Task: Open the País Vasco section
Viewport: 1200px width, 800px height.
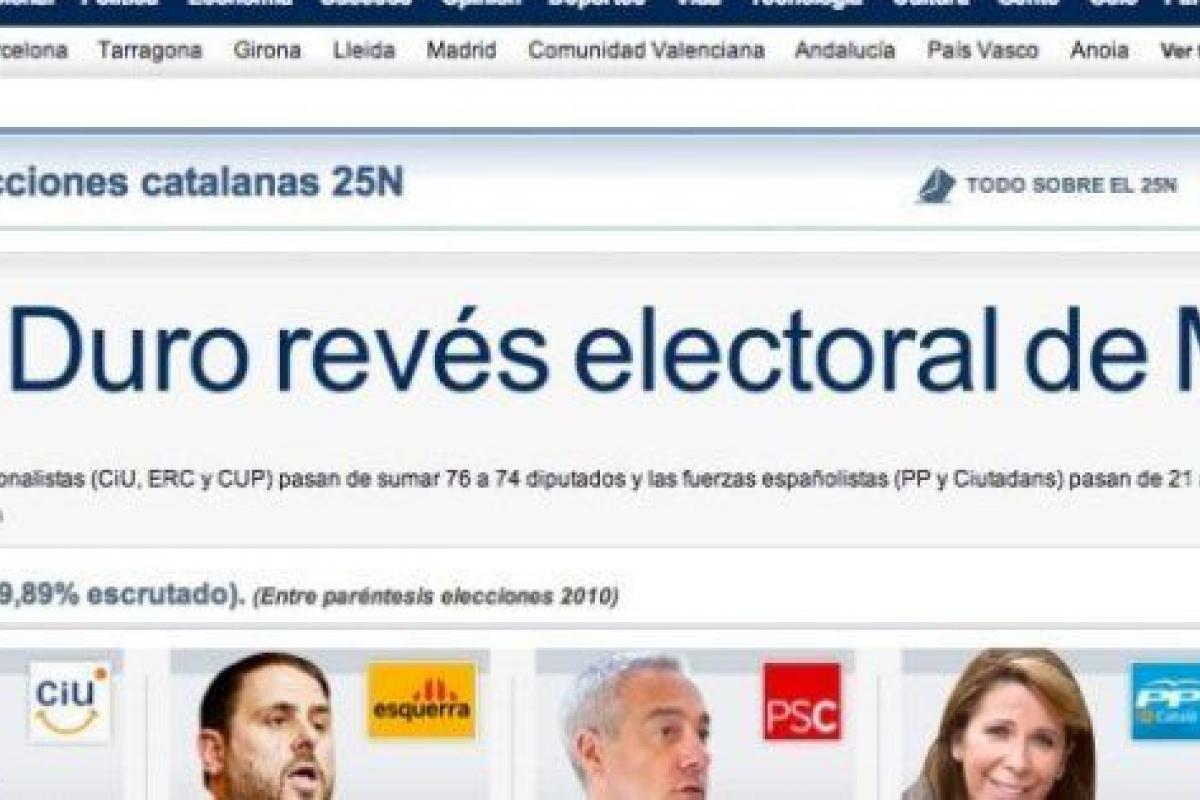Action: tap(983, 50)
